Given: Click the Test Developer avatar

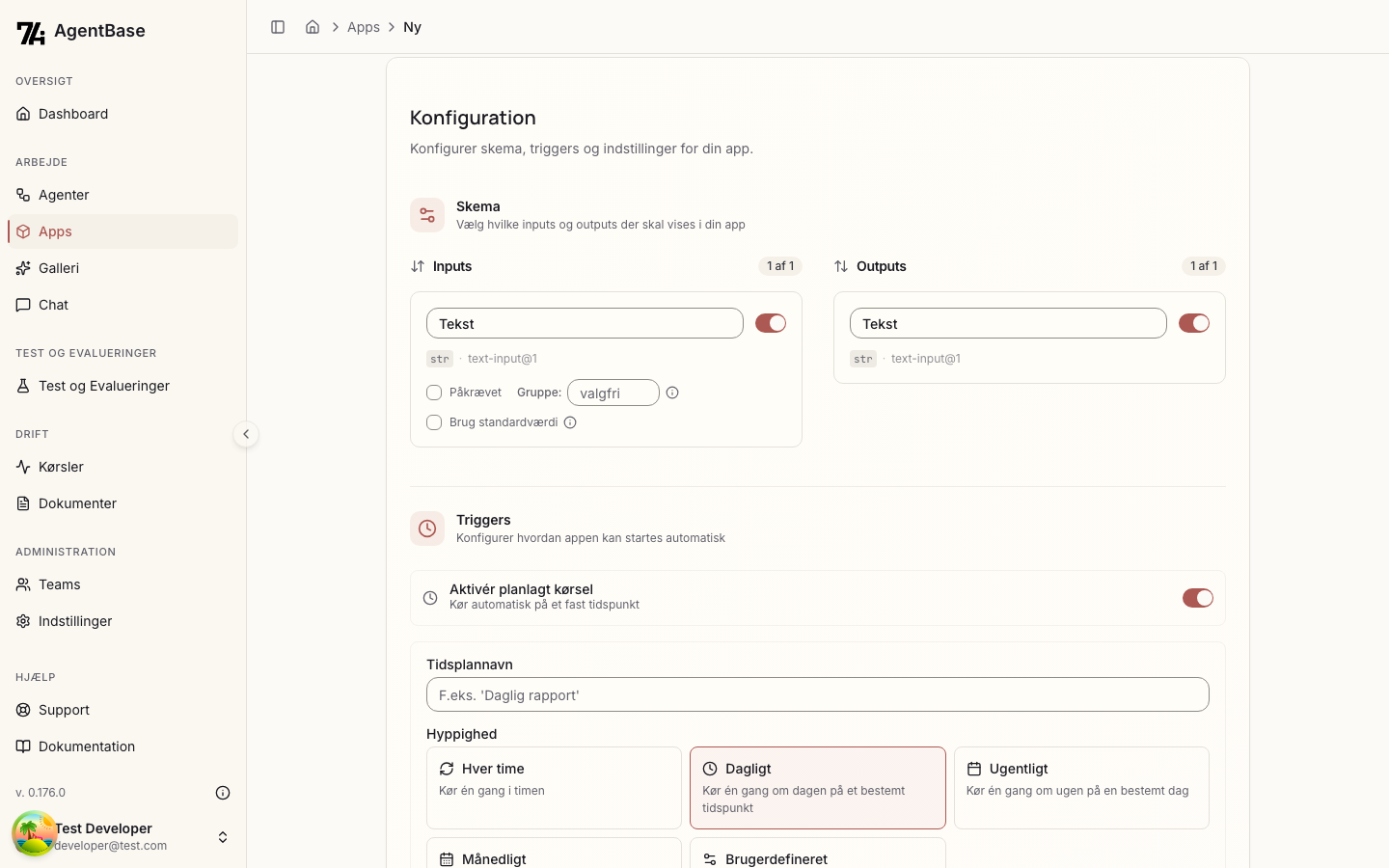Looking at the screenshot, I should click(x=35, y=833).
